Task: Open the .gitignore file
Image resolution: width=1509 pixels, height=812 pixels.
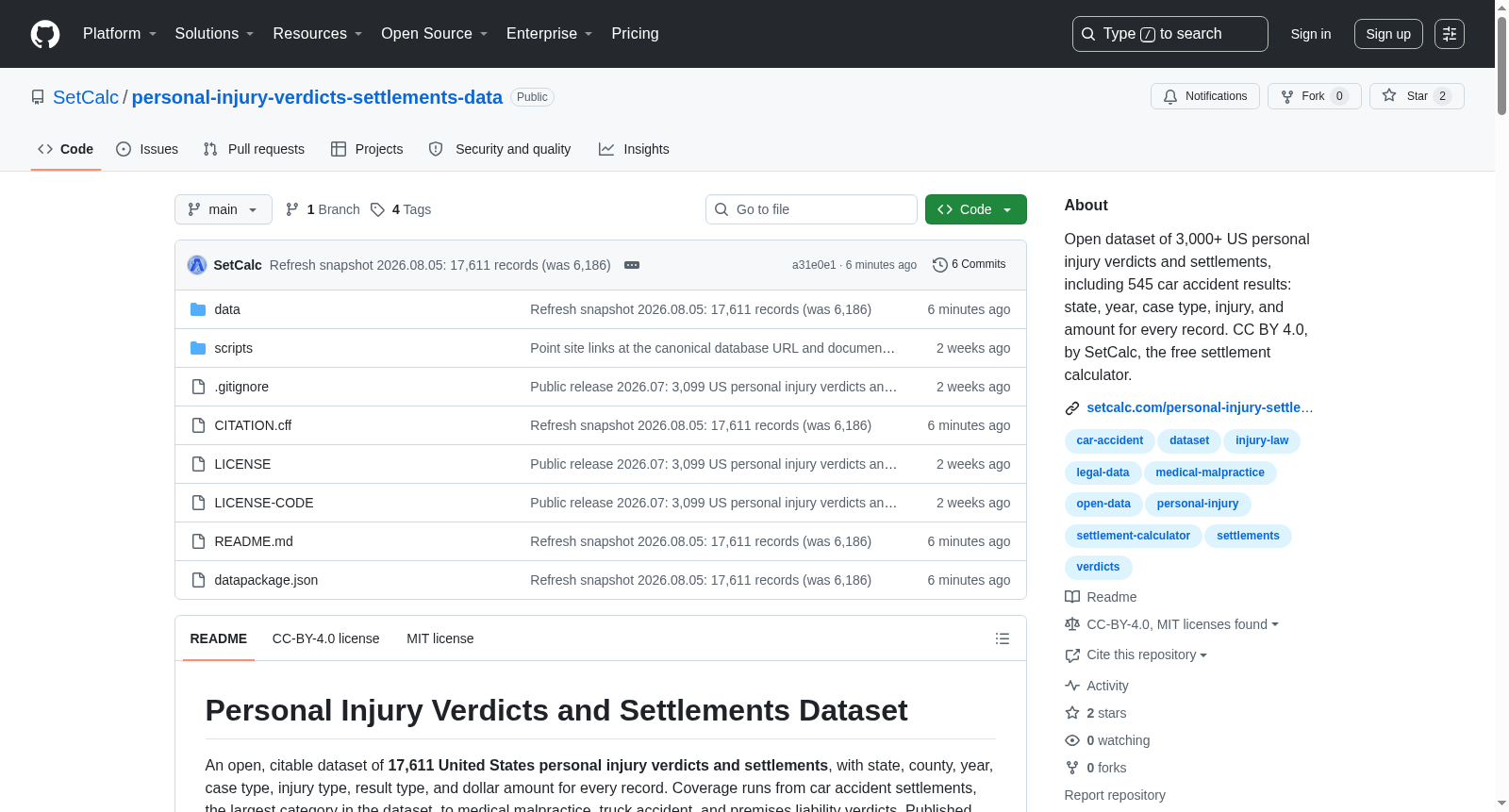Action: pos(241,387)
